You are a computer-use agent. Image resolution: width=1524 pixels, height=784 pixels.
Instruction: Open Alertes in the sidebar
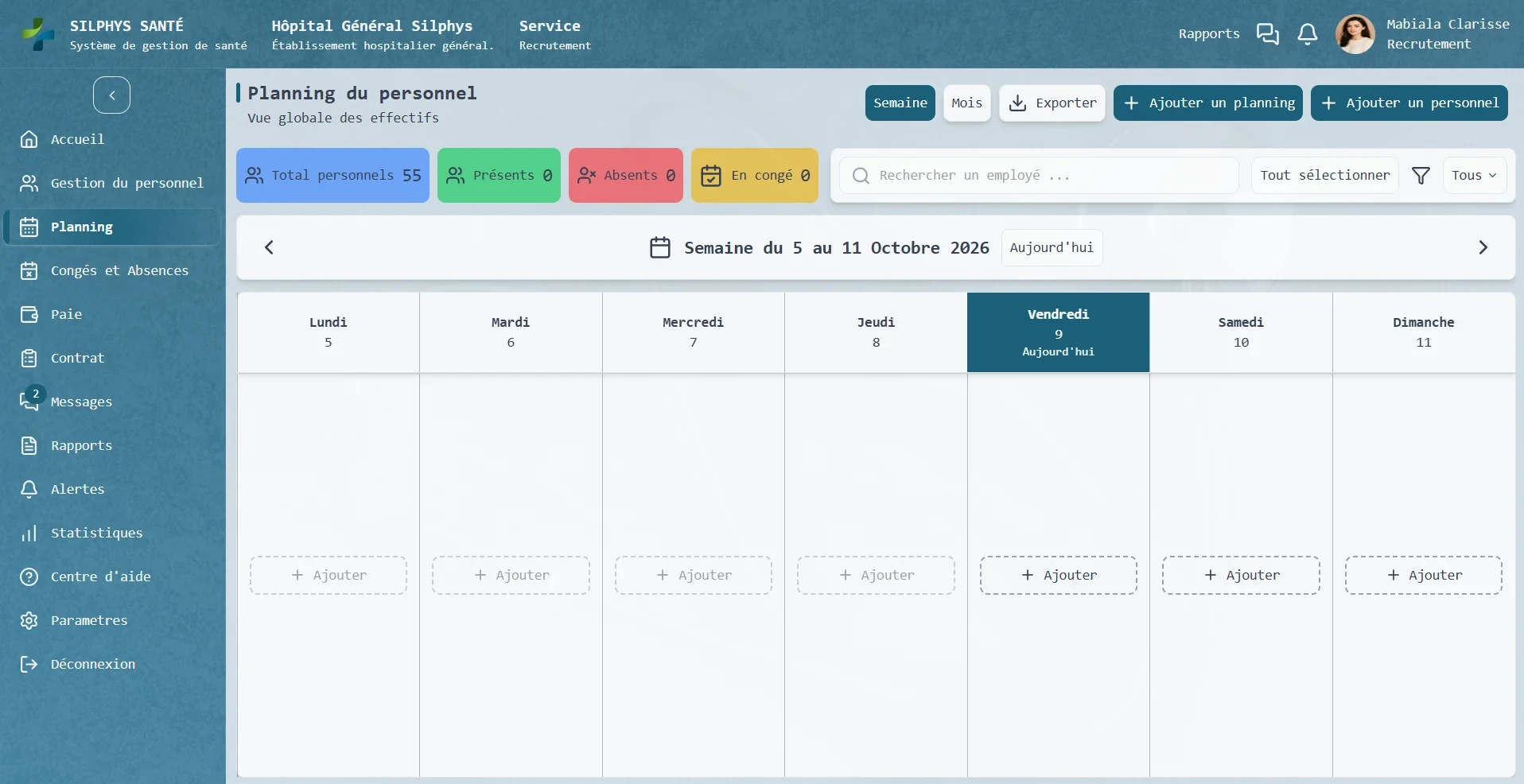pyautogui.click(x=111, y=489)
